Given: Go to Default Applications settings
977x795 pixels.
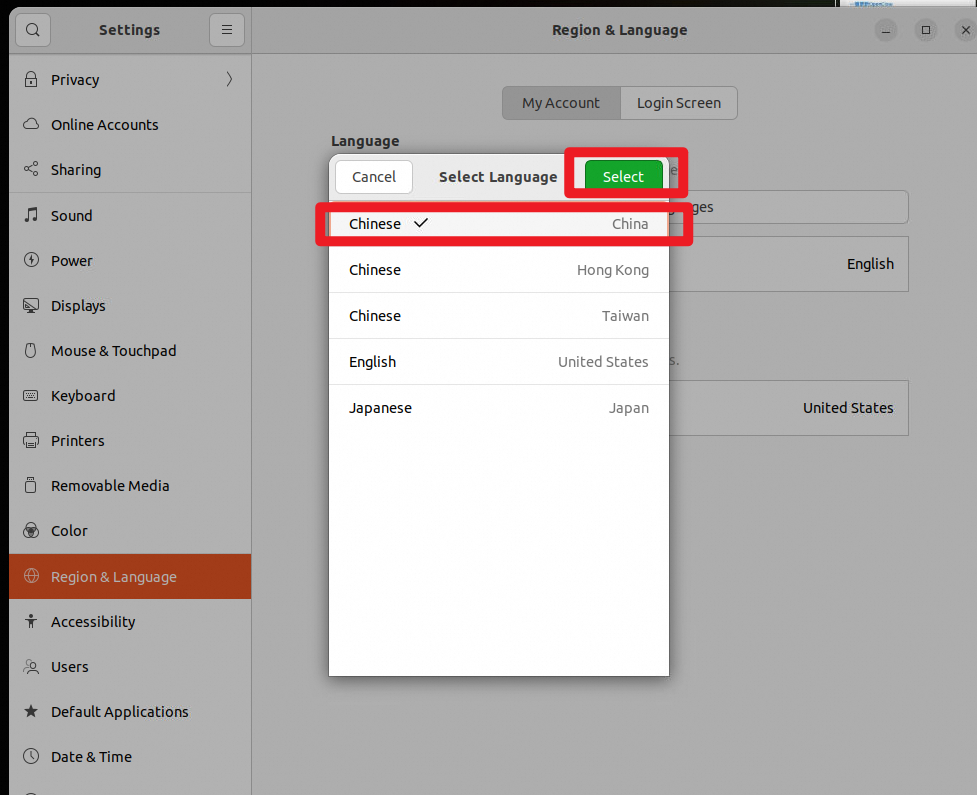Looking at the screenshot, I should click(130, 712).
